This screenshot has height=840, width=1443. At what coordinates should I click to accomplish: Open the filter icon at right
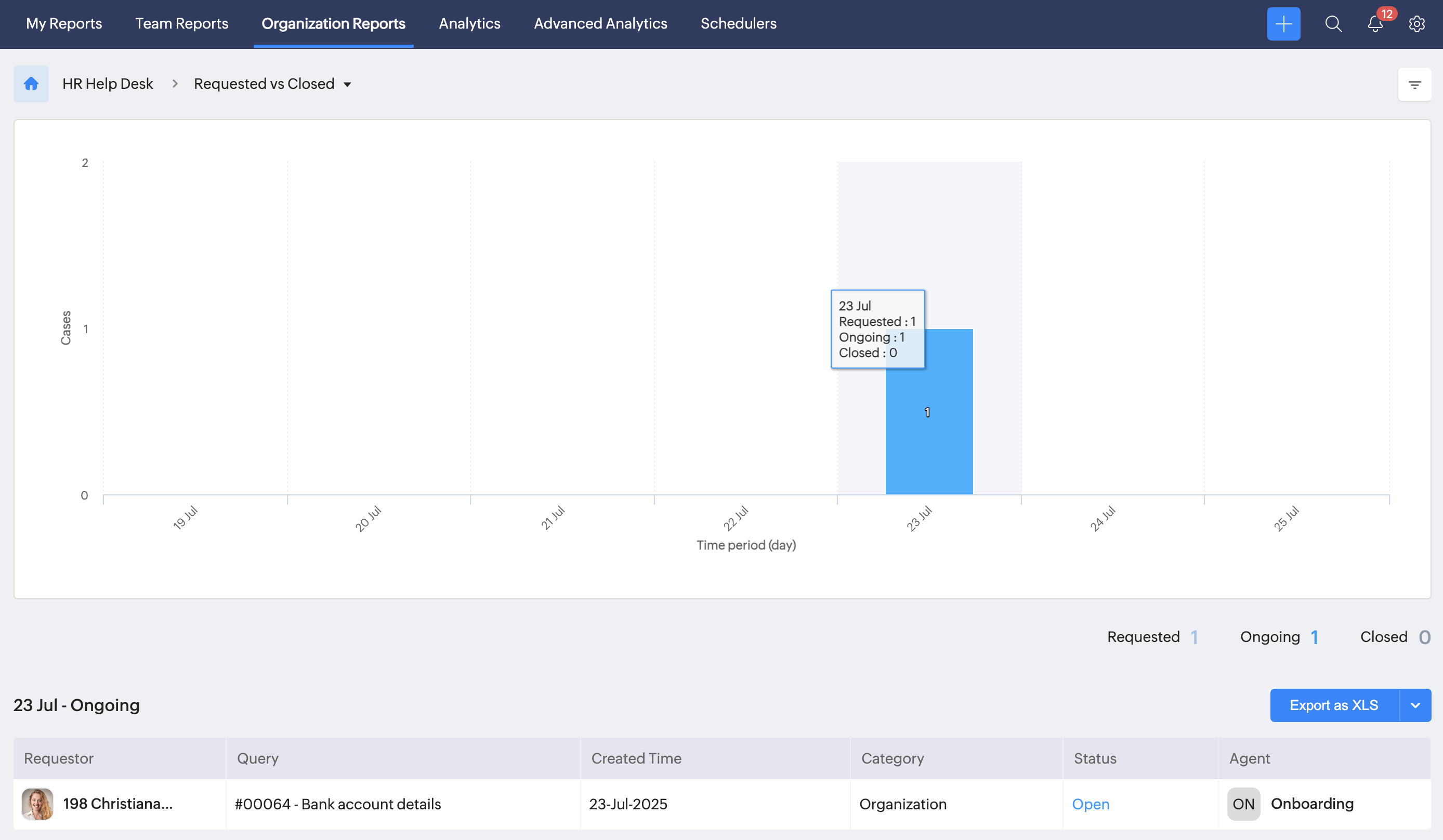click(x=1414, y=85)
